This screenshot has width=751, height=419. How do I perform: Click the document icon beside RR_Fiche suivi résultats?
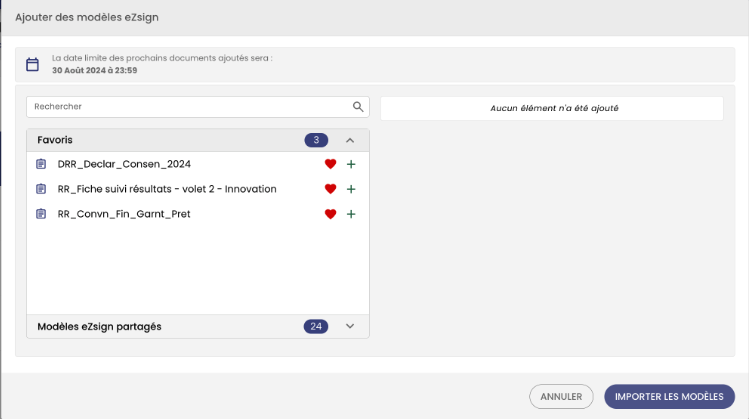click(x=41, y=189)
